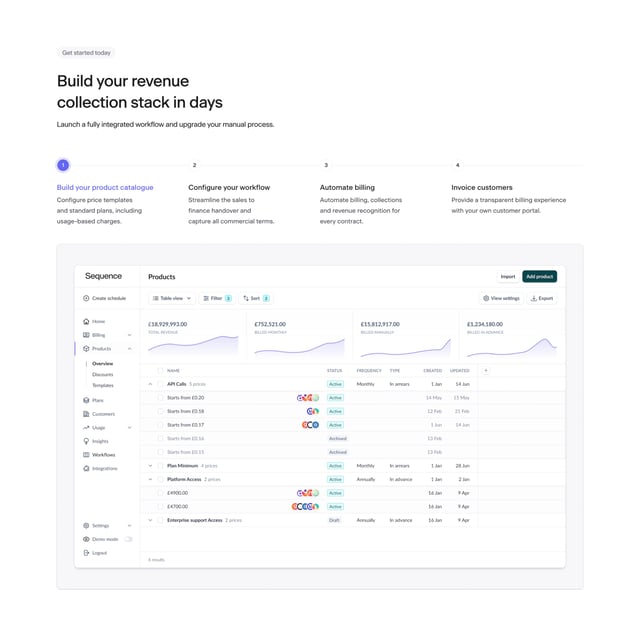The image size is (640, 621).
Task: Tick the API Calls row checkbox
Action: [x=160, y=384]
